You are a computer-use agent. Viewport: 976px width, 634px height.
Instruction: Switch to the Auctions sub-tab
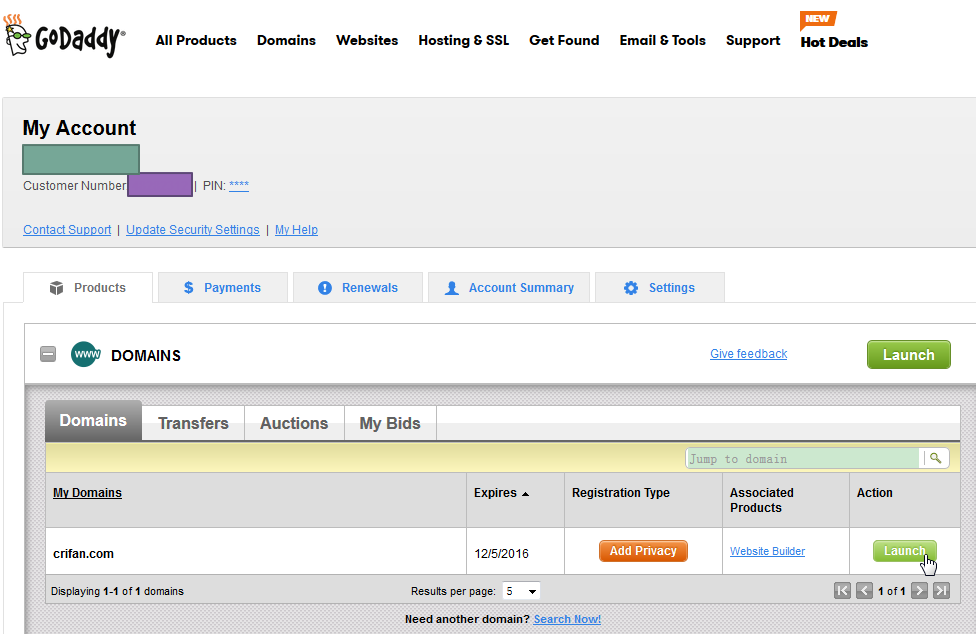point(294,423)
